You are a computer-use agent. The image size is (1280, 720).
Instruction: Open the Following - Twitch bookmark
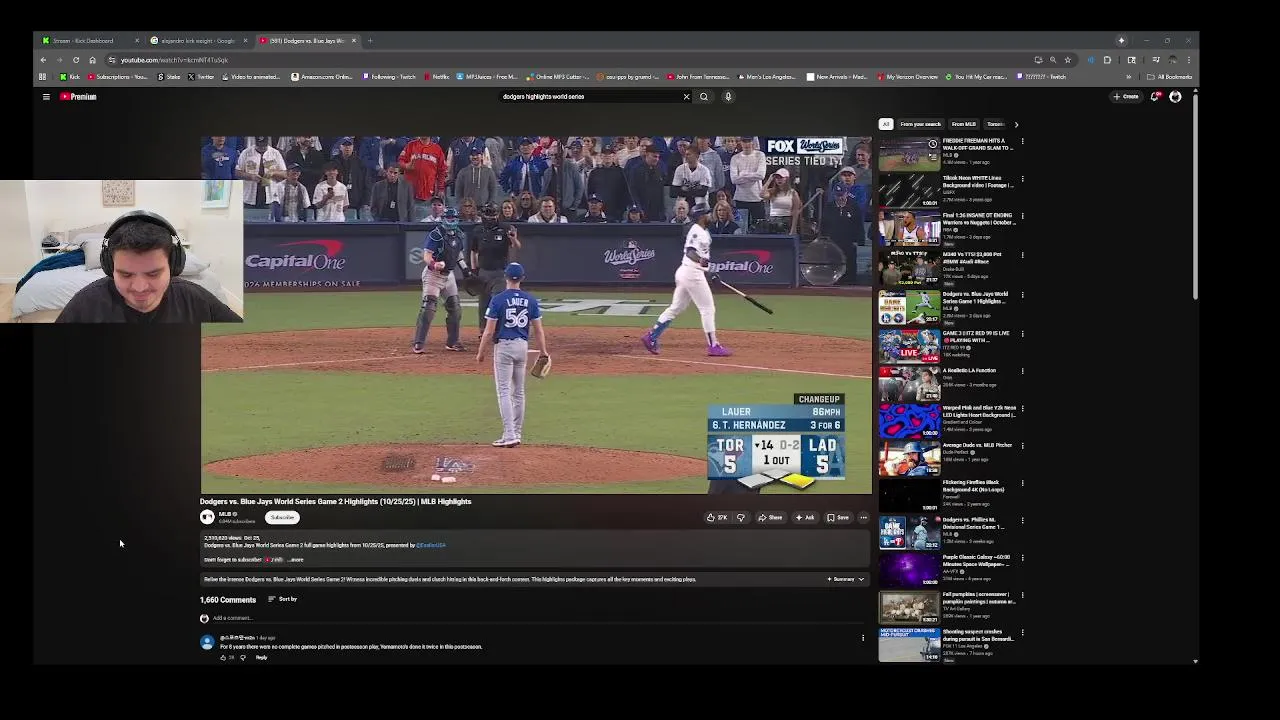click(x=389, y=77)
